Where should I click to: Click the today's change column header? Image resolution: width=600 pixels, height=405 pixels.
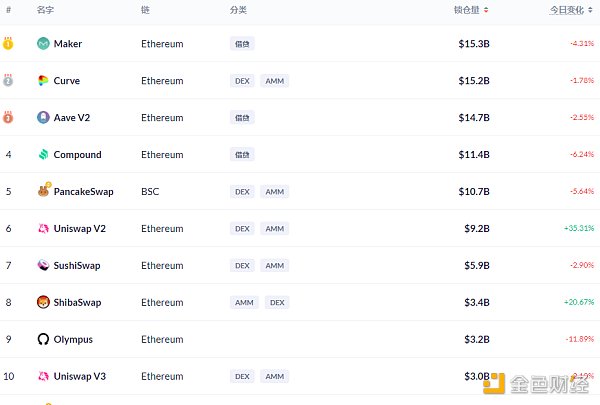567,10
